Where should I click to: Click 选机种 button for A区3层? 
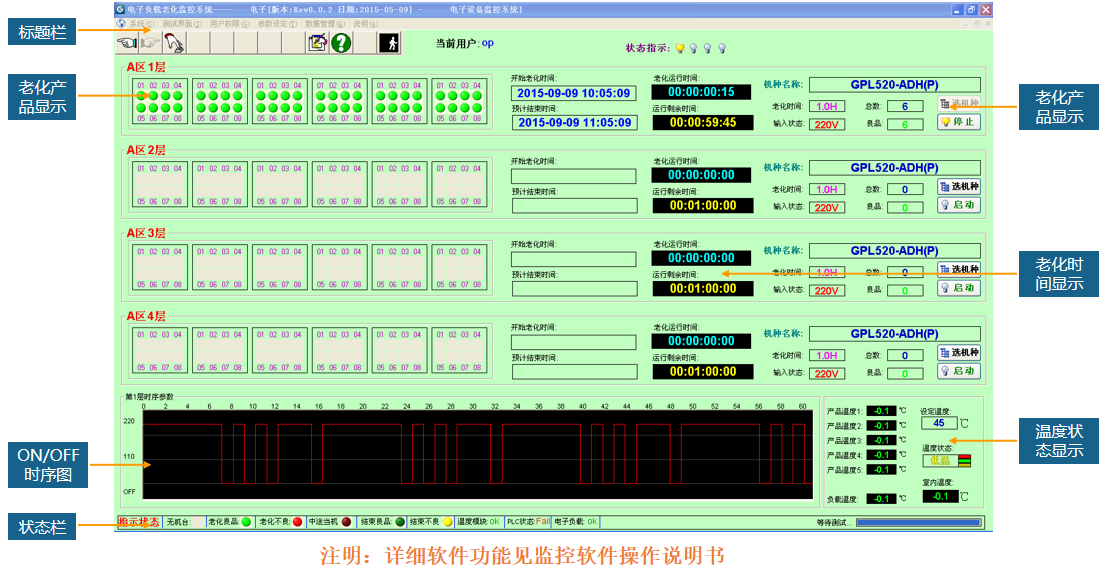959,269
